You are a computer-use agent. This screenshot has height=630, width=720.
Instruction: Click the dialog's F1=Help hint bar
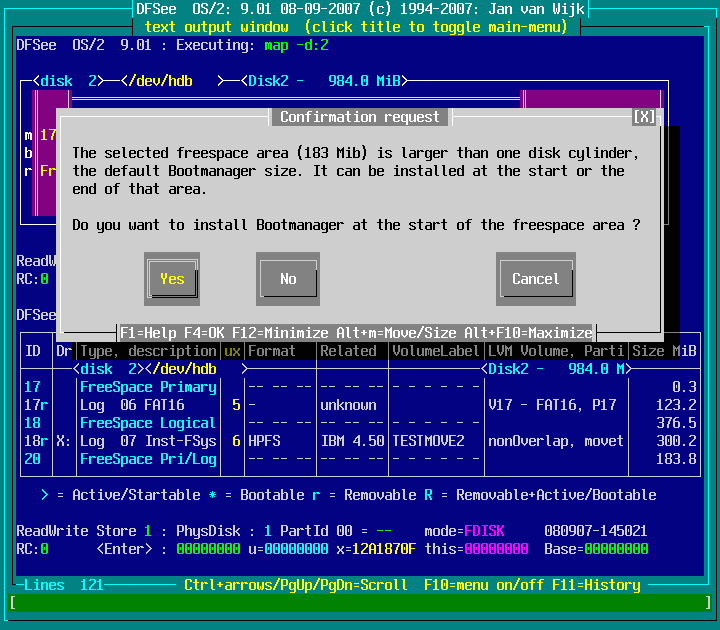356,332
